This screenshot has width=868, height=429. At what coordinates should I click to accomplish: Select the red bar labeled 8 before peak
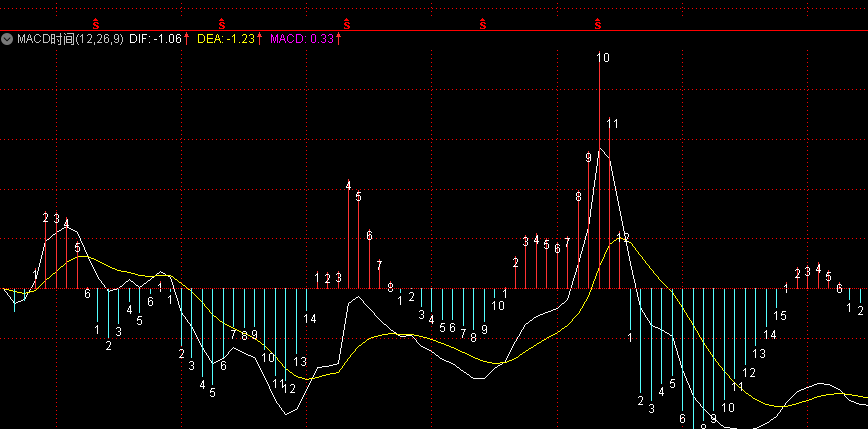tap(578, 245)
